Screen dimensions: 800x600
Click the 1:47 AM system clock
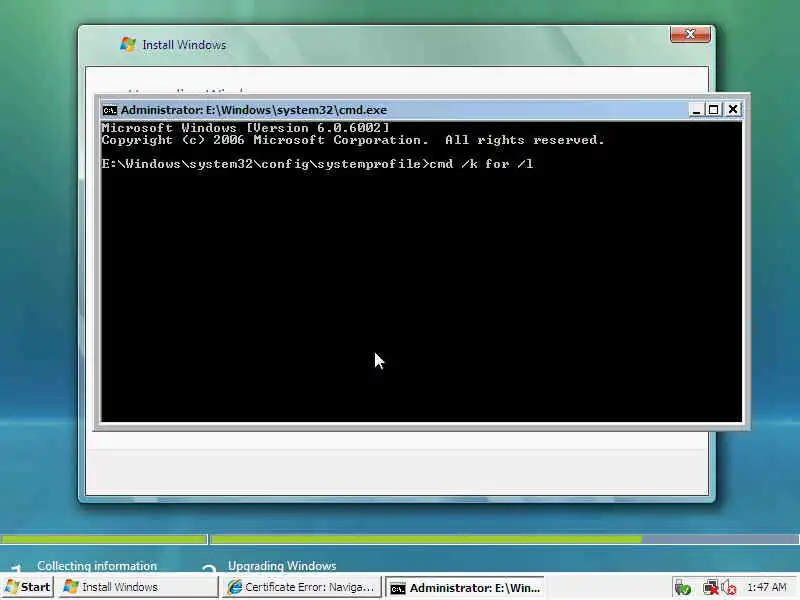[767, 587]
